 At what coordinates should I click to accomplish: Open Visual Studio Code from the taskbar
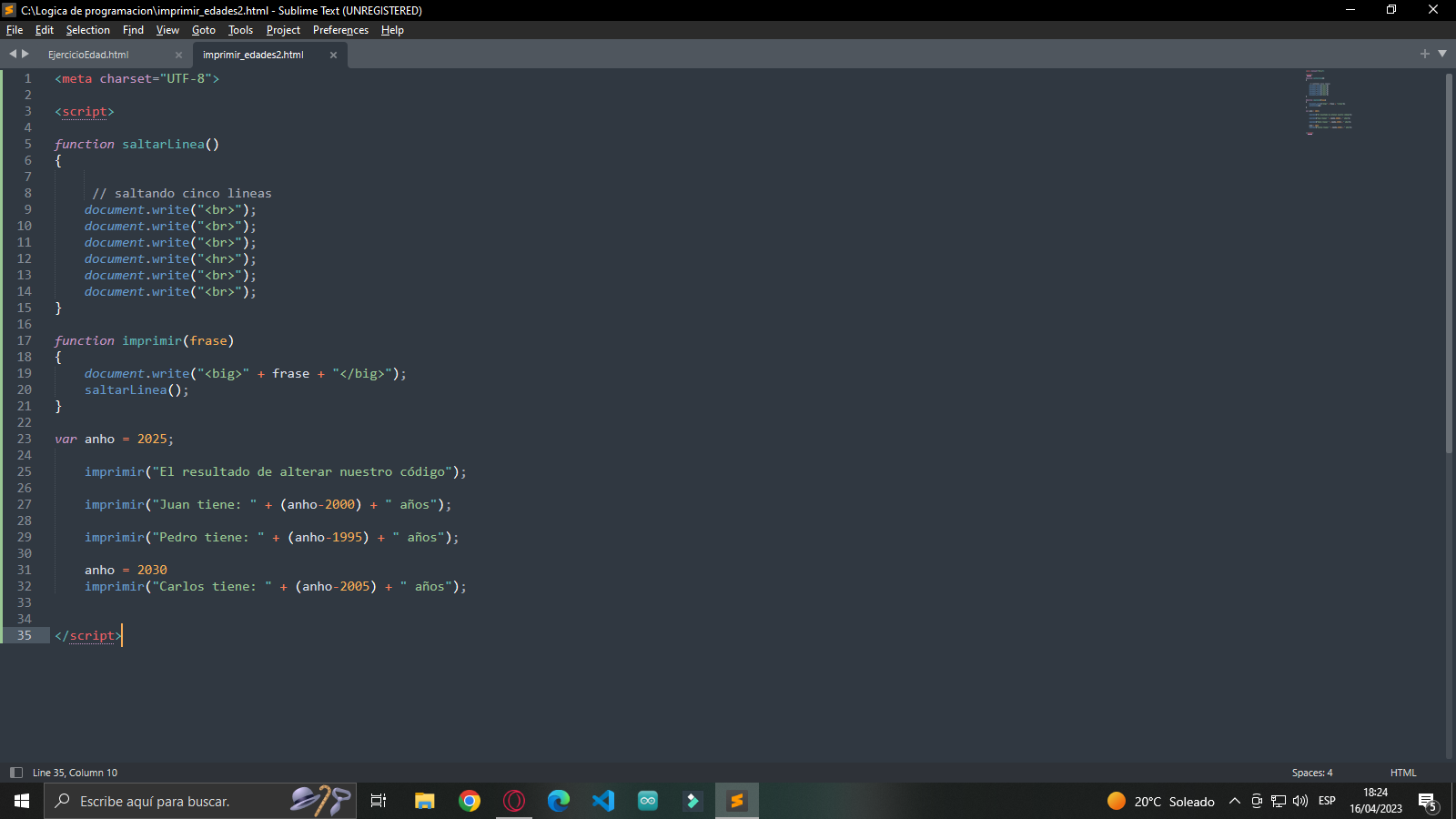pos(603,801)
